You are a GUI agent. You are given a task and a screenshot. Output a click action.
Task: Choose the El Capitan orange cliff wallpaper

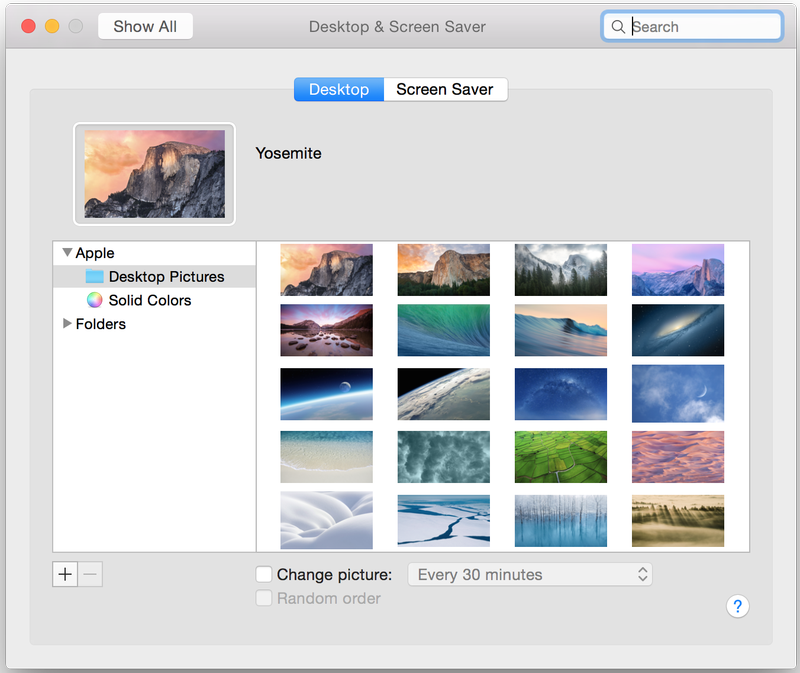(443, 269)
